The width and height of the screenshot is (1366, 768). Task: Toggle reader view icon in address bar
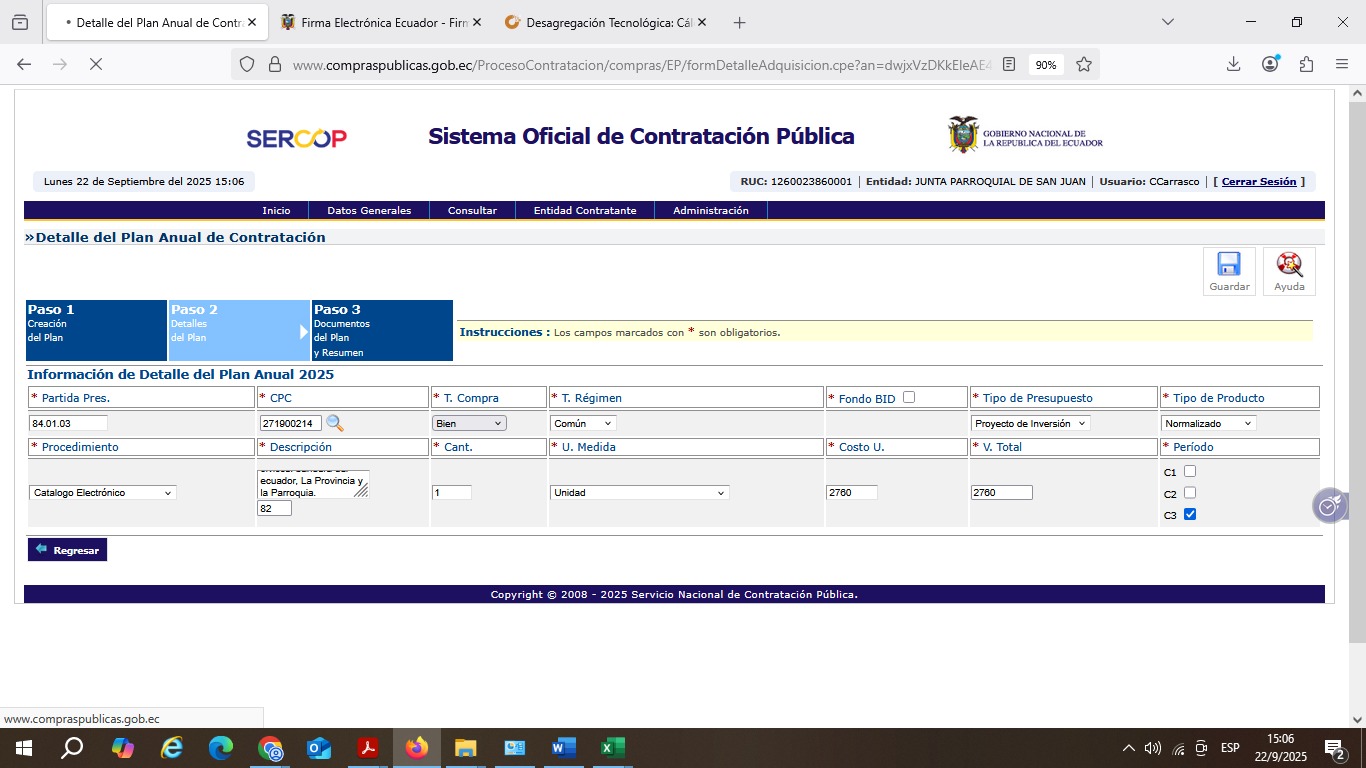(x=1009, y=64)
